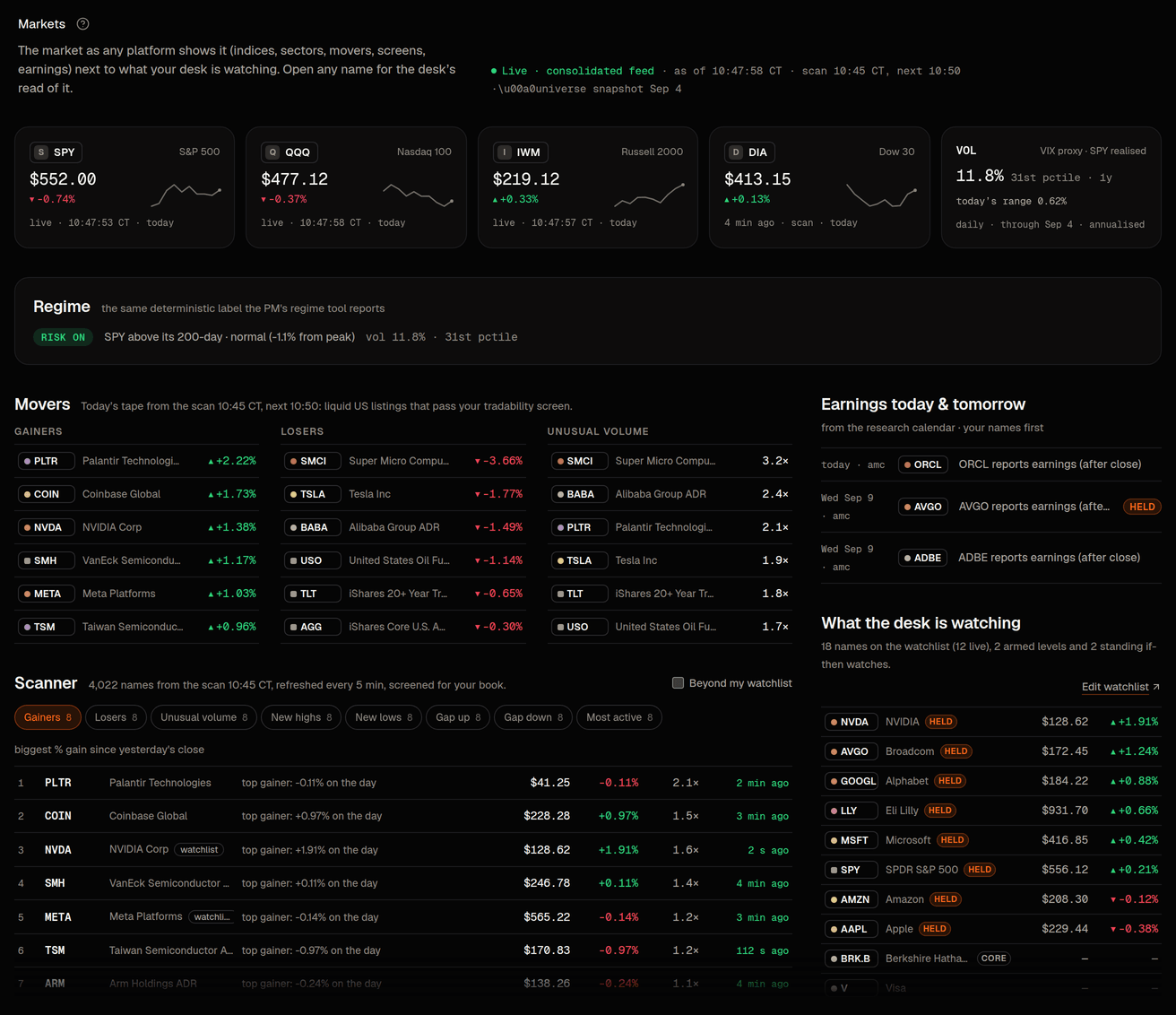
Task: Switch to Losers scanner tab
Action: point(117,717)
